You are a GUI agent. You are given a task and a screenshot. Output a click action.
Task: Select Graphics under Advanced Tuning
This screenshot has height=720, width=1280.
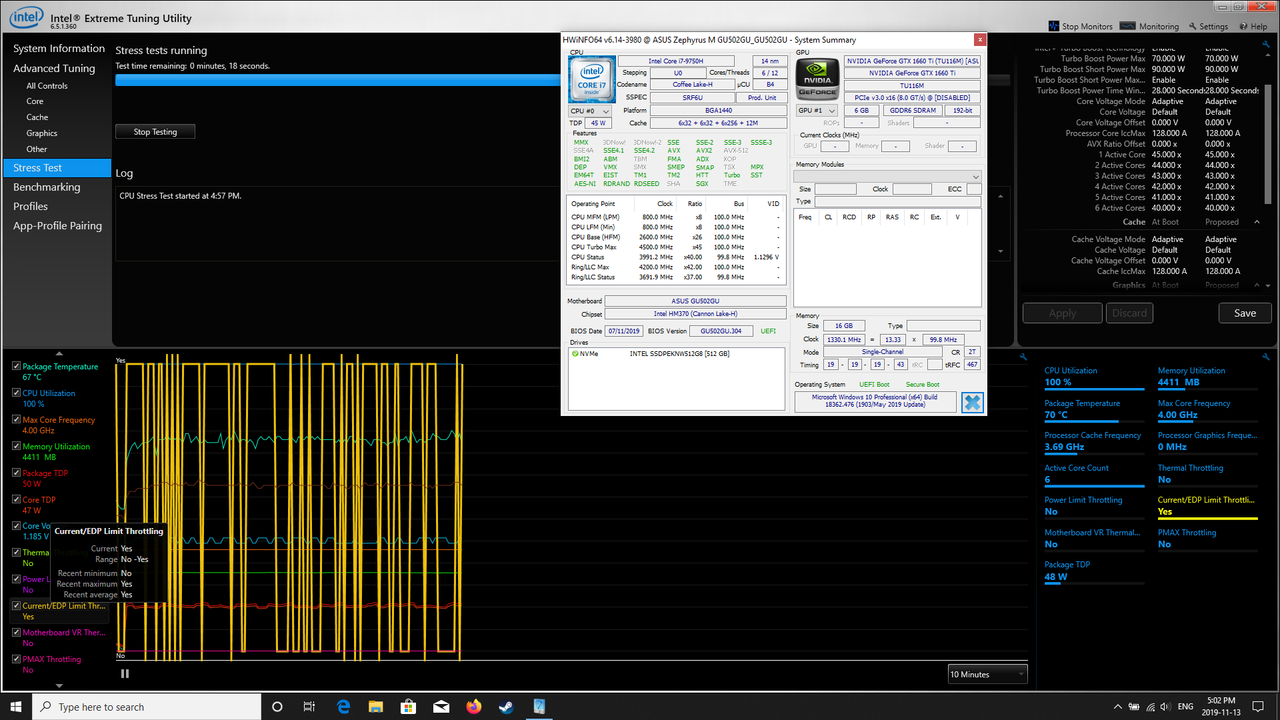pyautogui.click(x=42, y=133)
